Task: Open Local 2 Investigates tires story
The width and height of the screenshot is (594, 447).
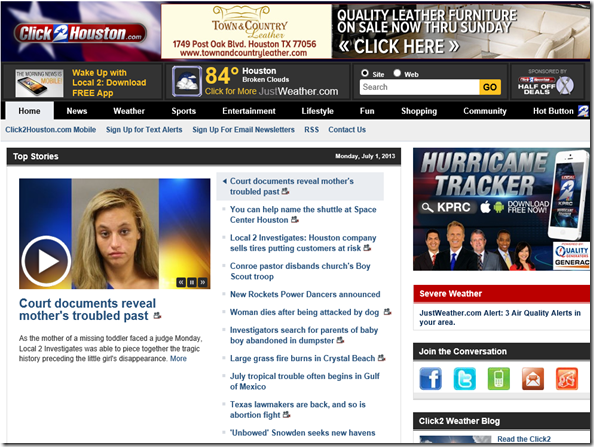Action: pos(303,243)
